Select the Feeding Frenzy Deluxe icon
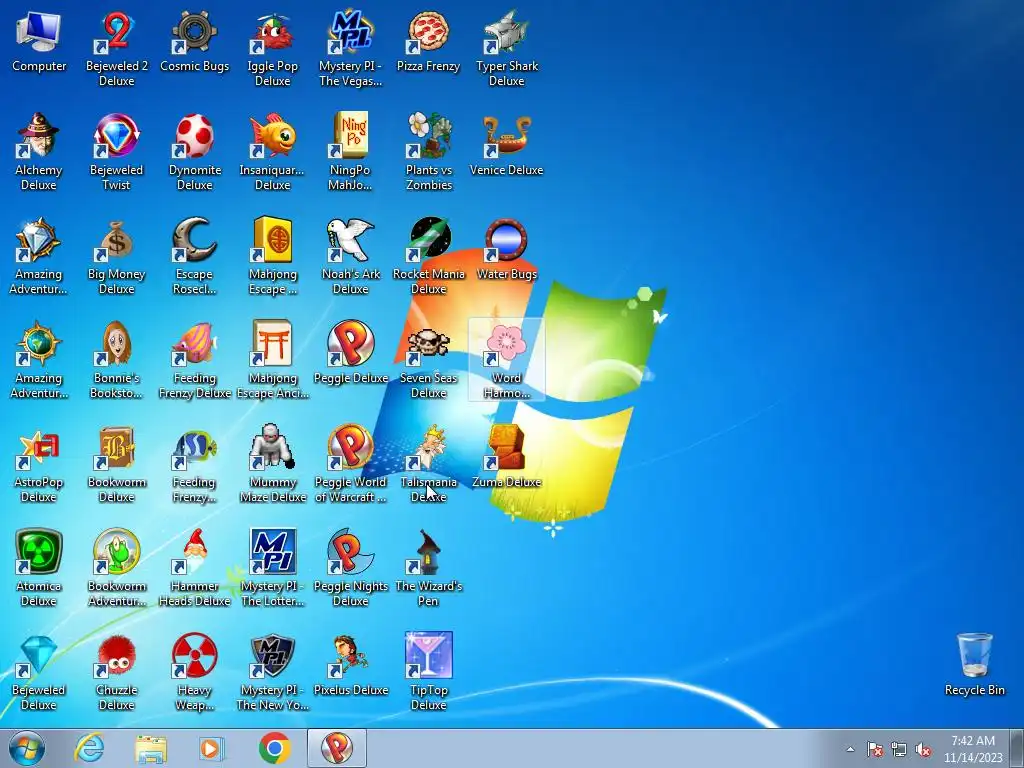 click(195, 360)
